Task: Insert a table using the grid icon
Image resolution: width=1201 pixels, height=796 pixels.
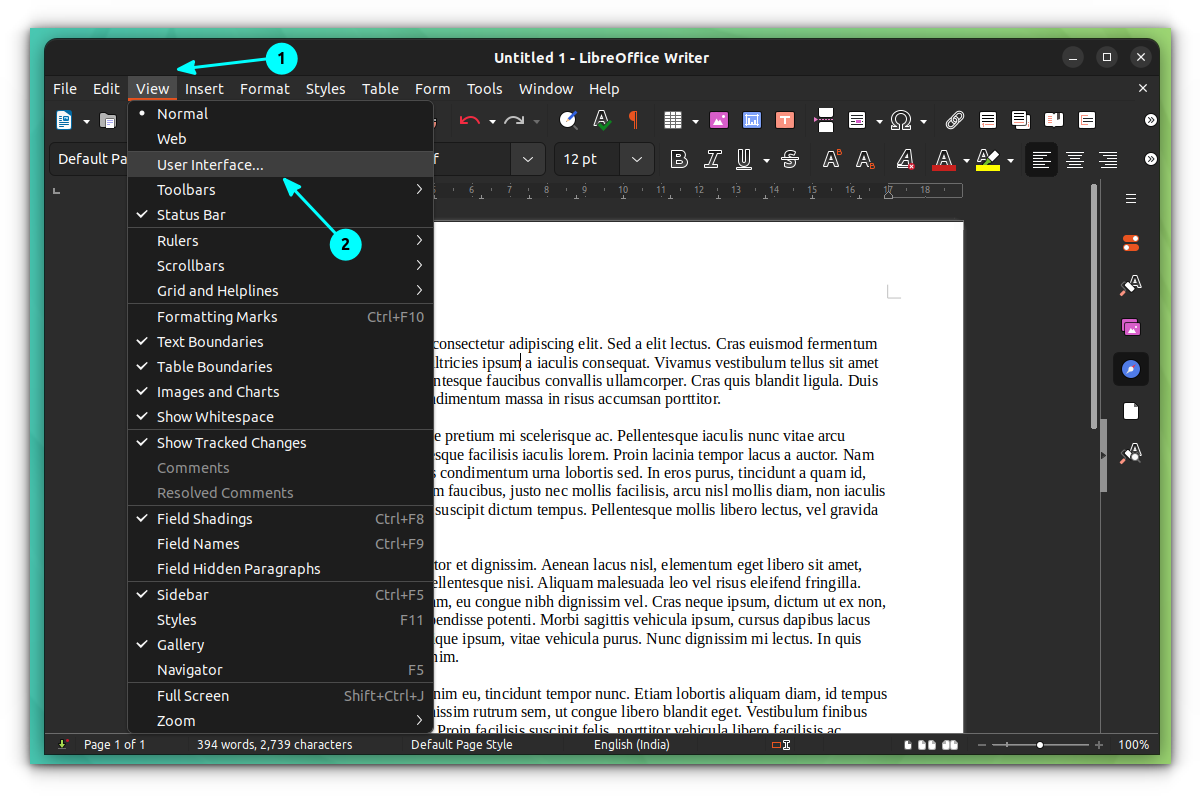Action: pos(673,121)
